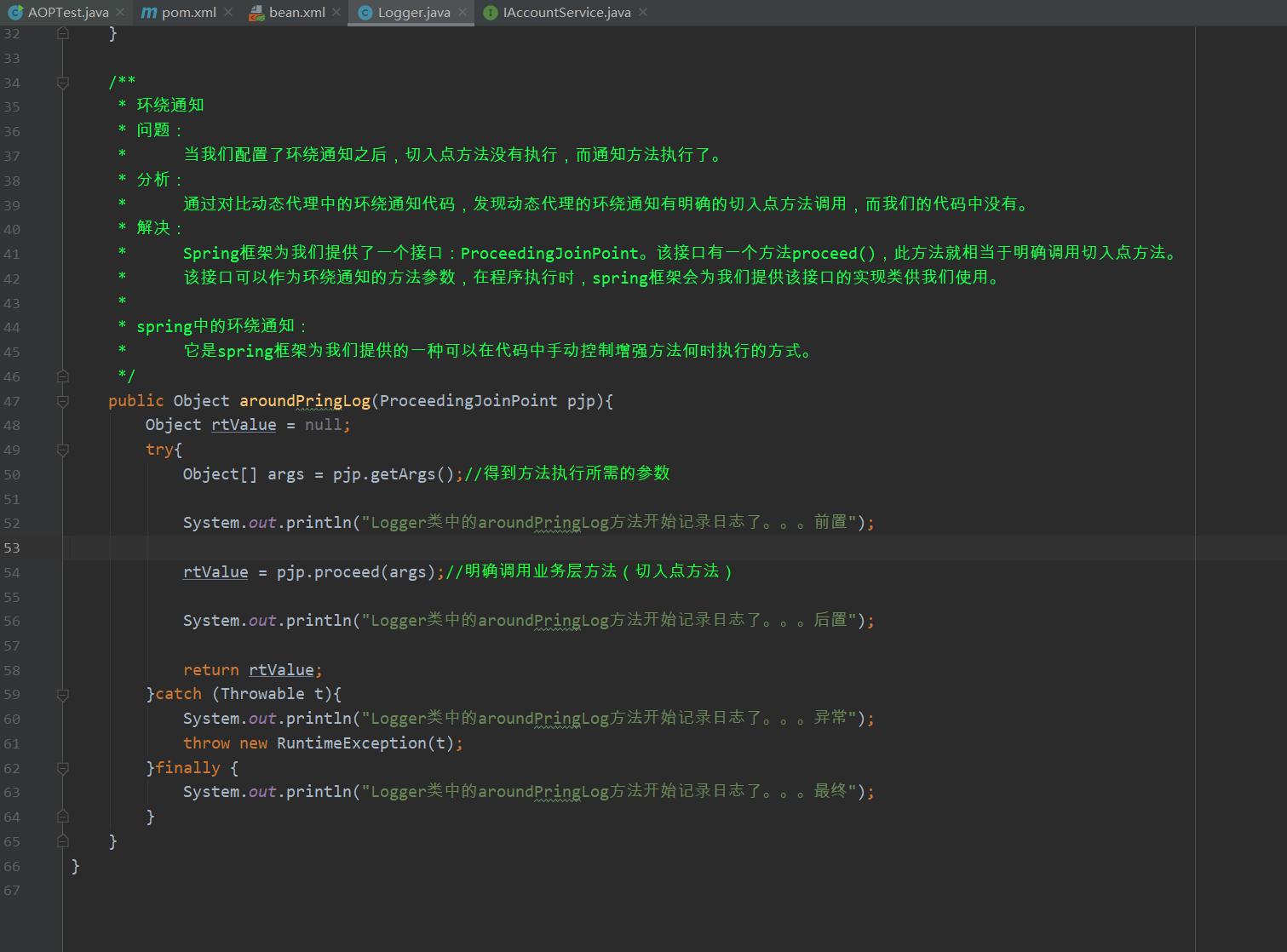Close the AOPTest.java tab
Screen dimensions: 1287x952
(x=120, y=13)
